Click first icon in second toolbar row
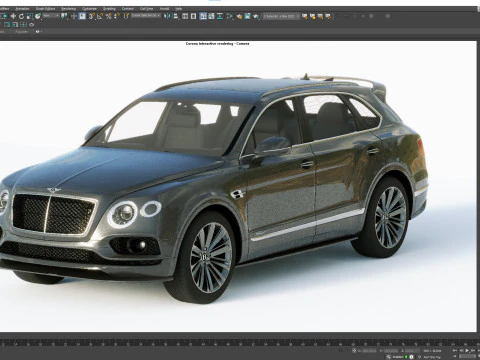Viewport: 480px width, 360px height. pyautogui.click(x=7, y=25)
